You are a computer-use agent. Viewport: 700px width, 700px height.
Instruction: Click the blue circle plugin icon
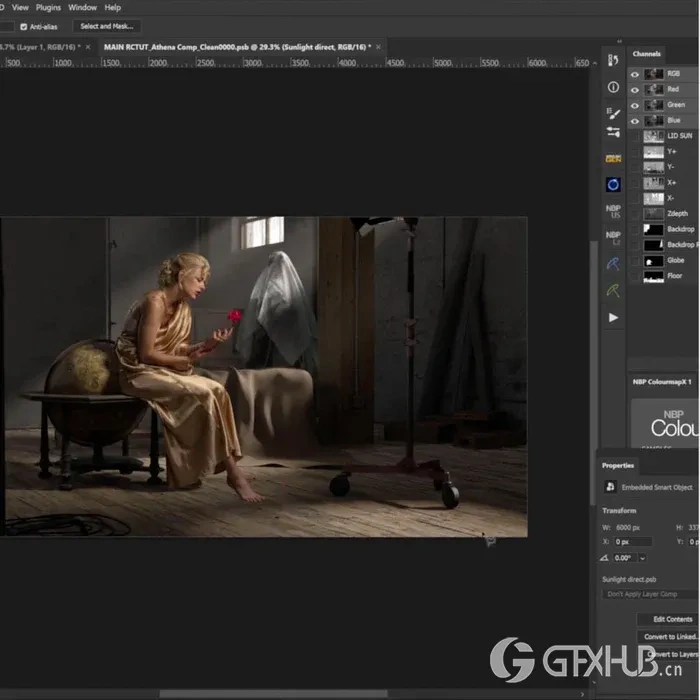tap(613, 184)
